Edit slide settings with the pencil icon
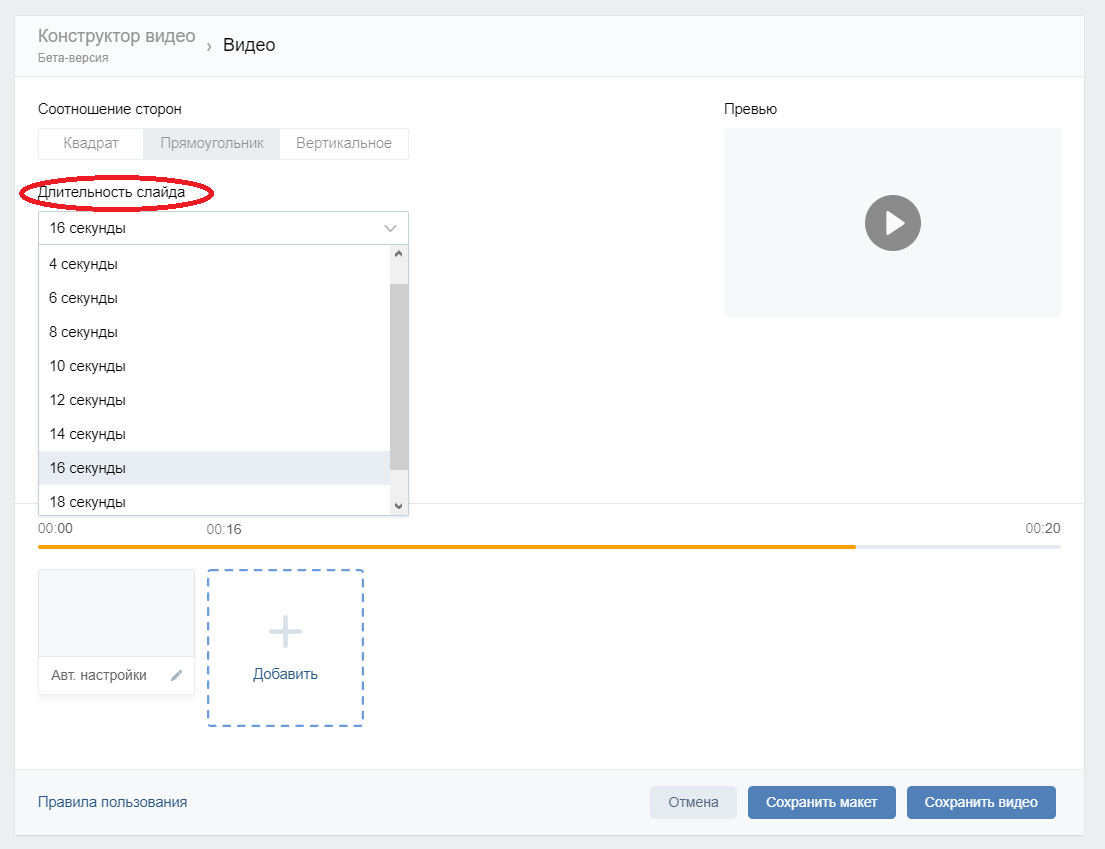This screenshot has height=849, width=1105. [x=176, y=675]
